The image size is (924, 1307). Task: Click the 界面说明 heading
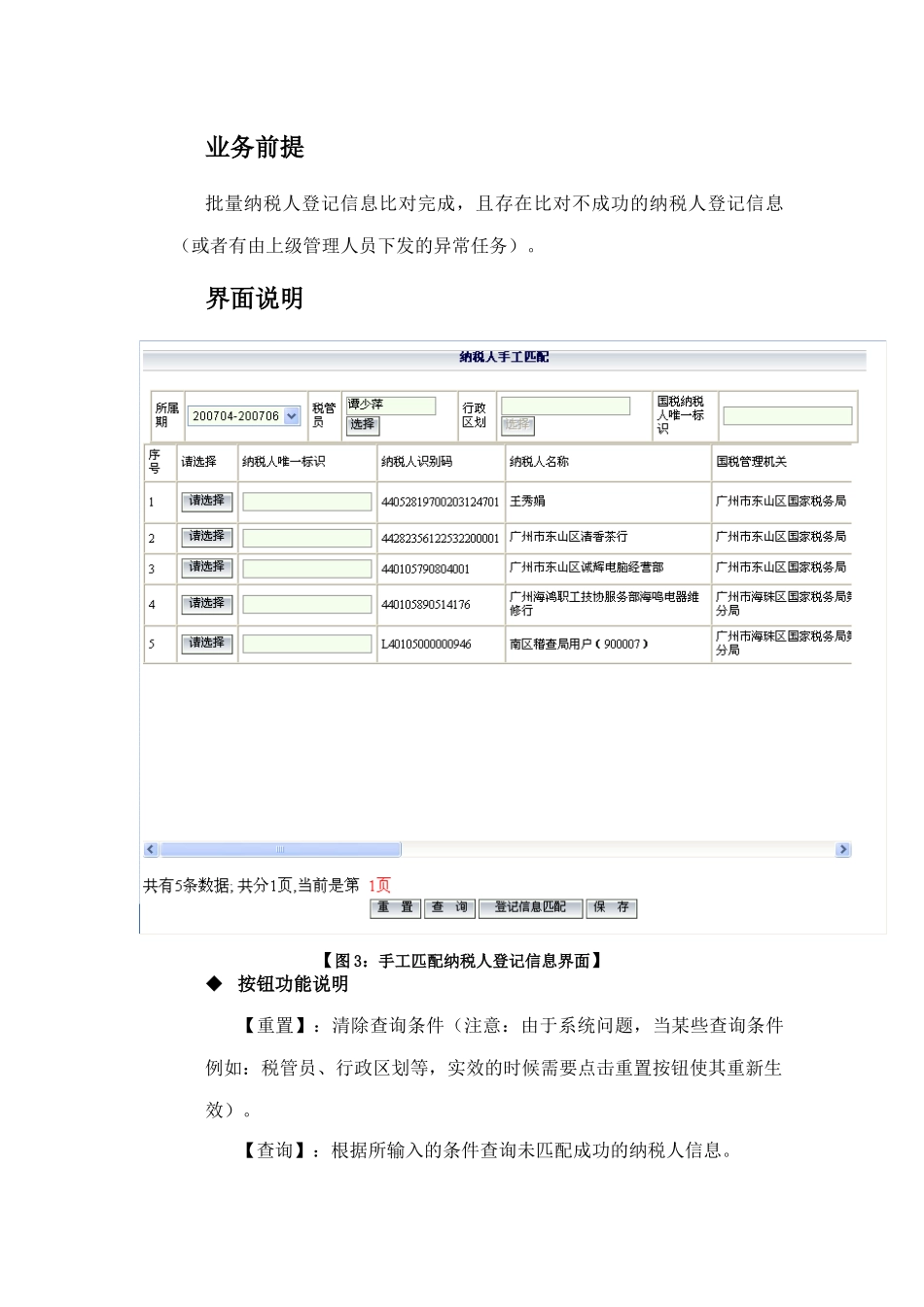tap(255, 299)
